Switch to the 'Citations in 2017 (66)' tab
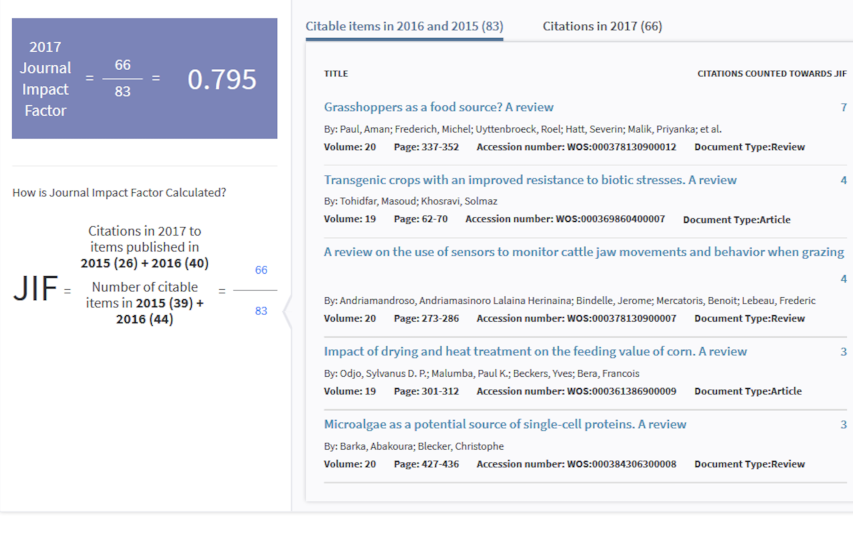 tap(602, 26)
